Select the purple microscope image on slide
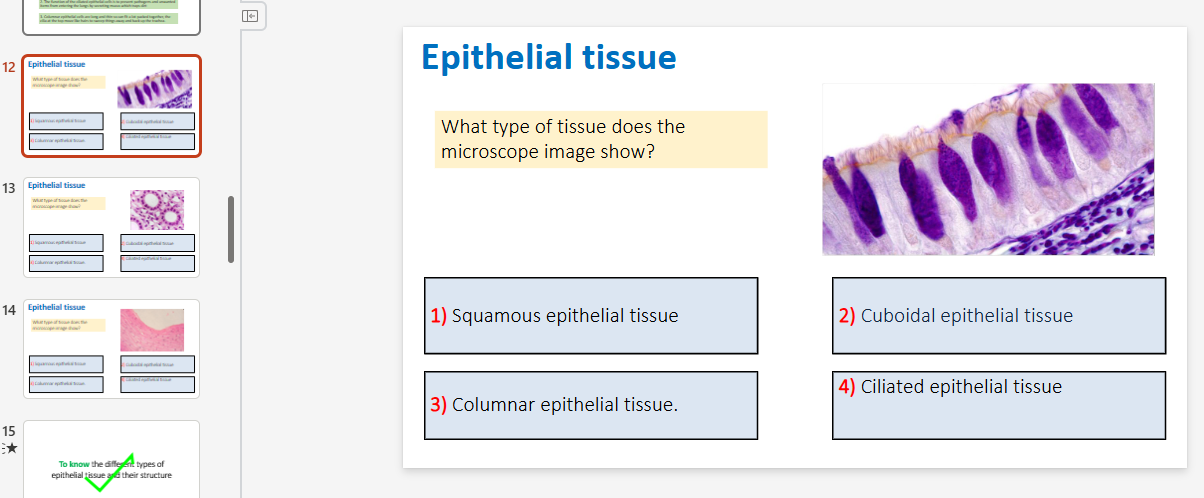The height and width of the screenshot is (498, 1204). [x=988, y=169]
